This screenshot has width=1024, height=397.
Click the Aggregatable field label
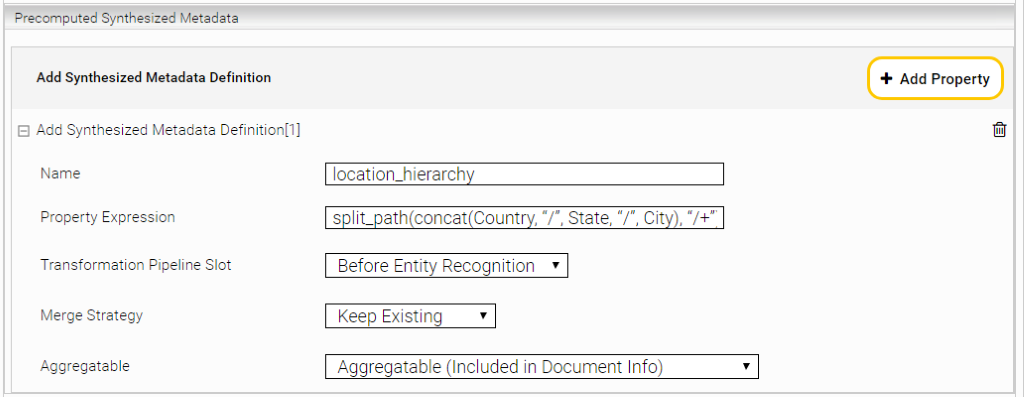[85, 366]
